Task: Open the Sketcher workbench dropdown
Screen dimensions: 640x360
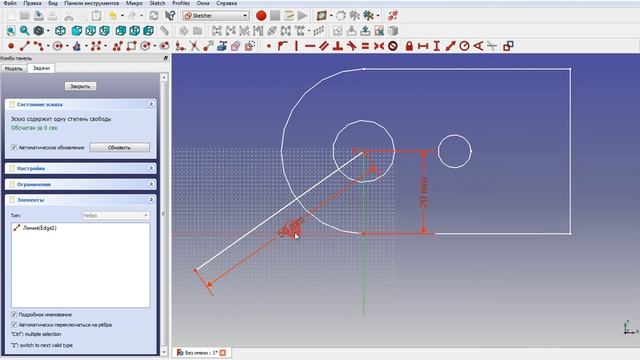Action: pyautogui.click(x=216, y=16)
